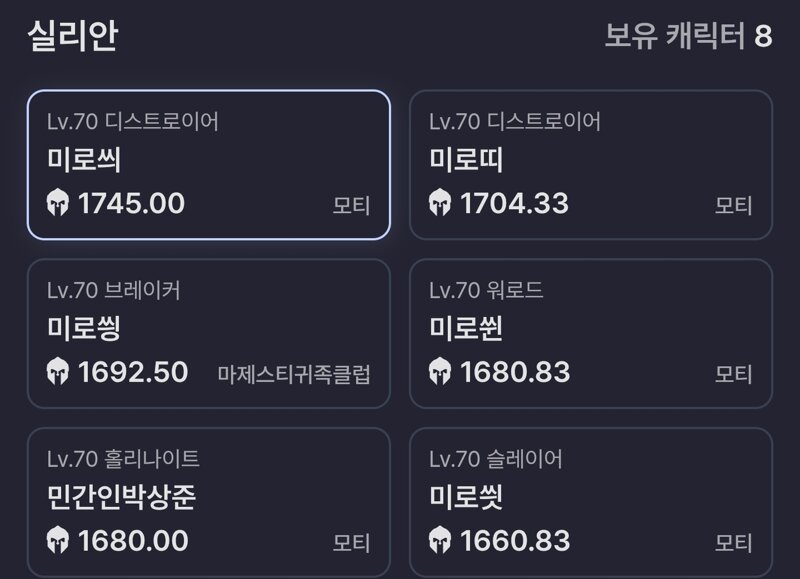Click helmet icon beside 1704.33
Image resolution: width=800 pixels, height=579 pixels.
pos(440,203)
